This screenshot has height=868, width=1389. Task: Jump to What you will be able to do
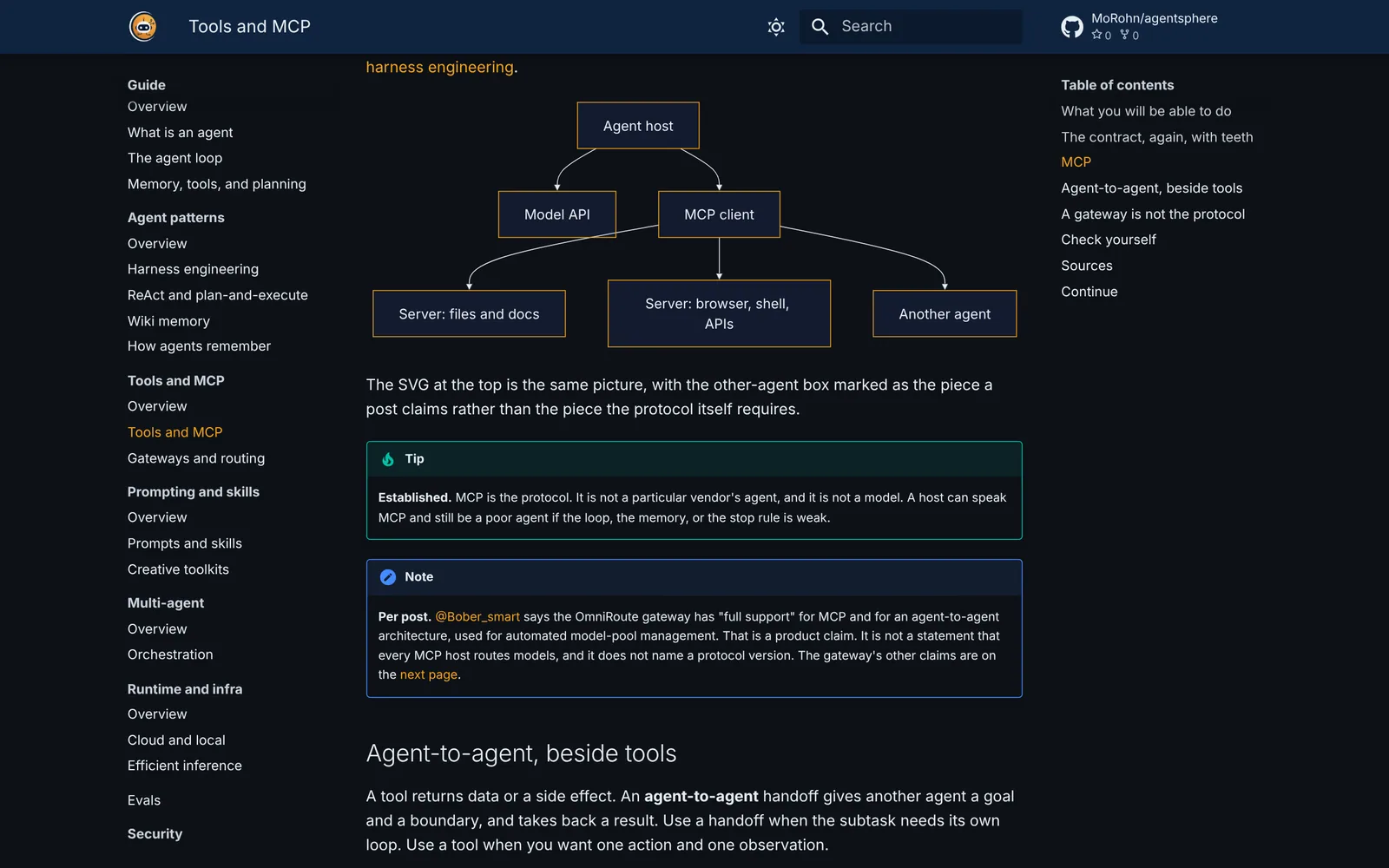pyautogui.click(x=1146, y=111)
